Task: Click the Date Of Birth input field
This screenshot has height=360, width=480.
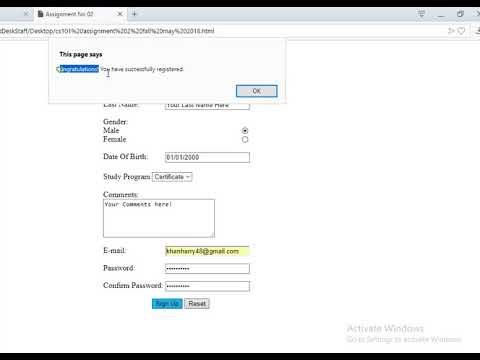Action: [x=207, y=157]
